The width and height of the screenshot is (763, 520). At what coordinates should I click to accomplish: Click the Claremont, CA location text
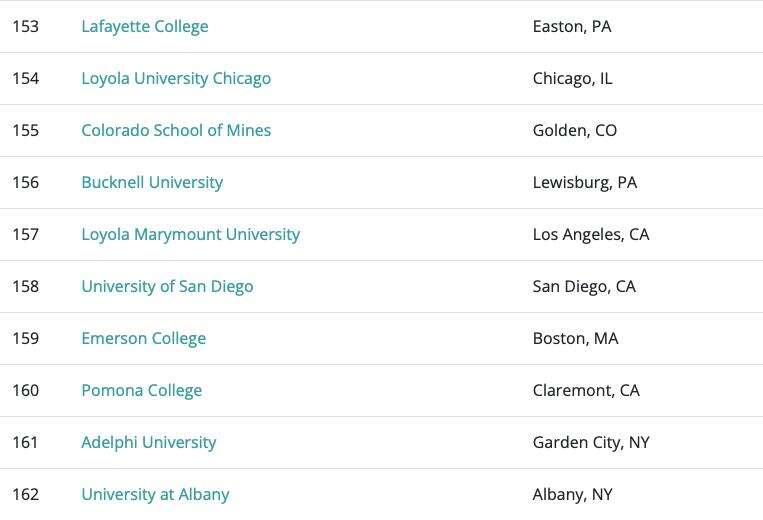[x=586, y=391]
